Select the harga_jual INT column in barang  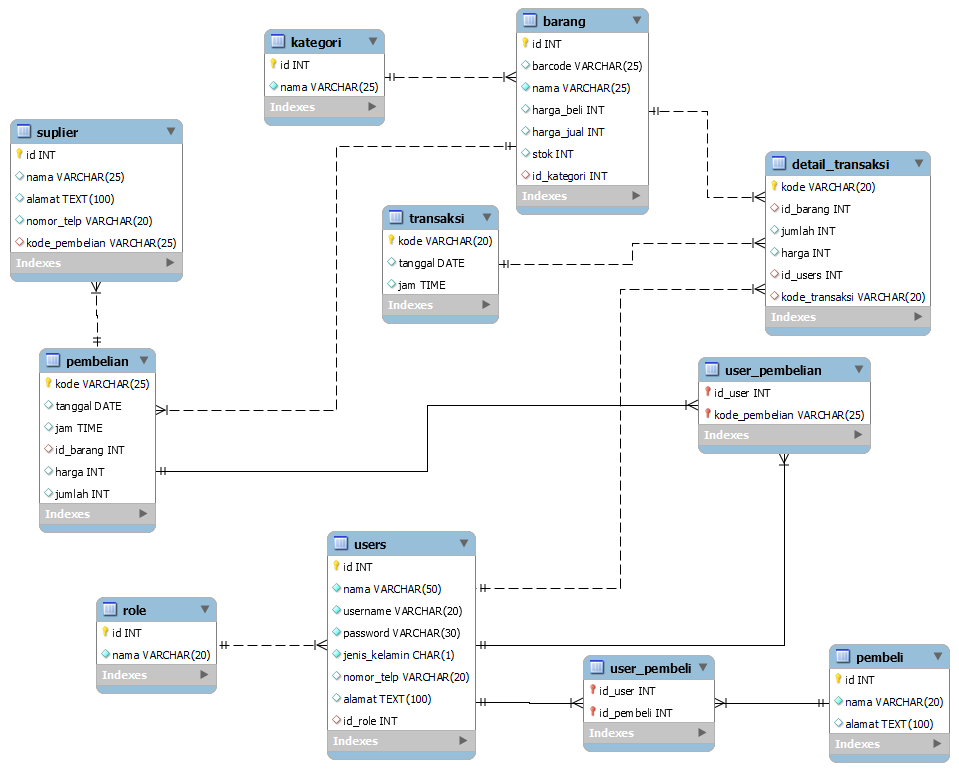point(567,132)
